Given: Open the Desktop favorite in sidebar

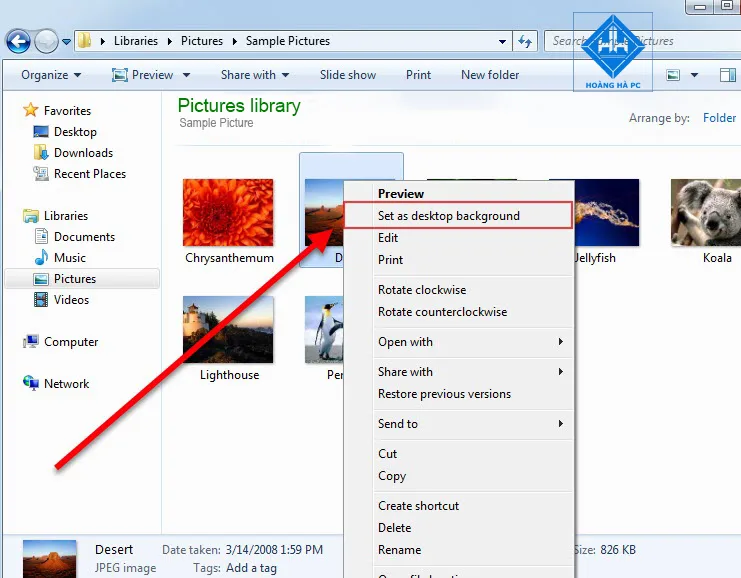Looking at the screenshot, I should click(x=75, y=132).
